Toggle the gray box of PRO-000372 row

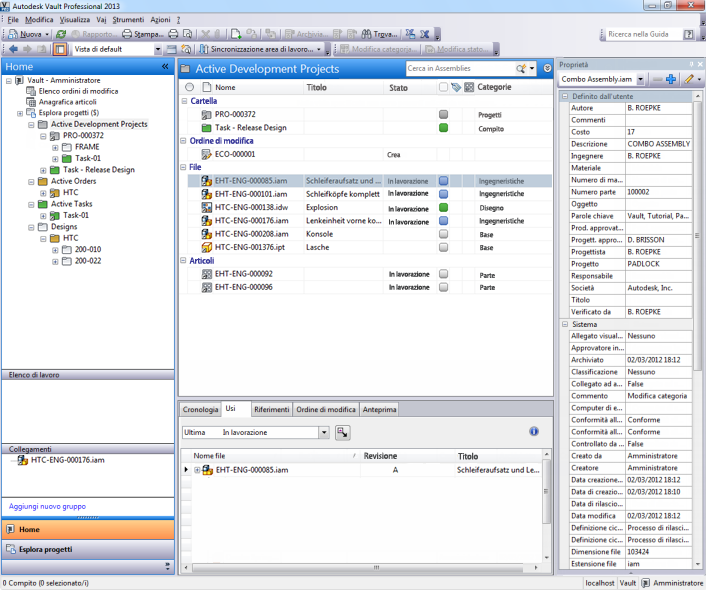pyautogui.click(x=444, y=115)
